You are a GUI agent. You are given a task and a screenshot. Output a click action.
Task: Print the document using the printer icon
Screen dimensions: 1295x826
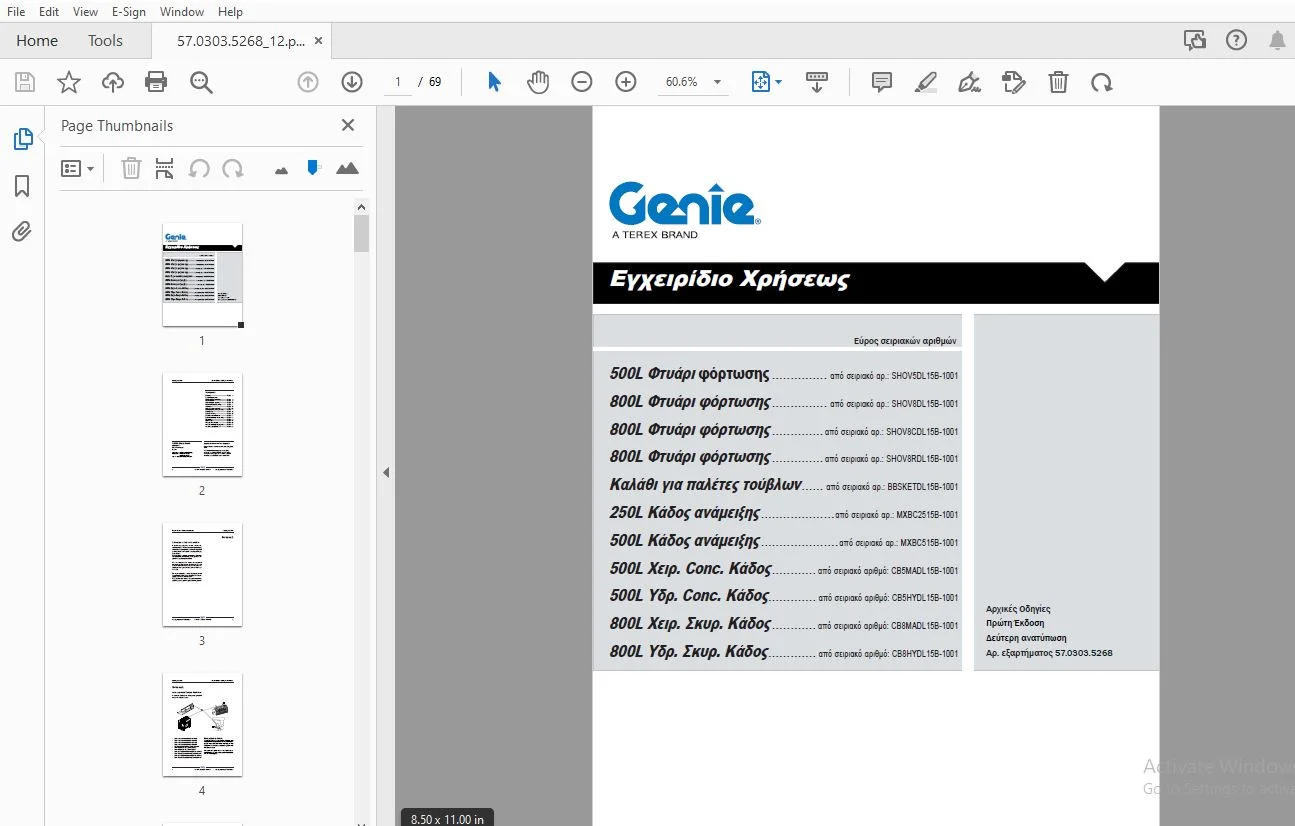point(156,82)
